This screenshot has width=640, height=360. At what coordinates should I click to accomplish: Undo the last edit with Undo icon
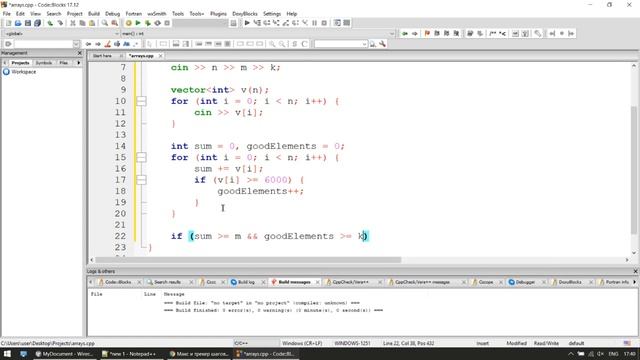point(50,23)
